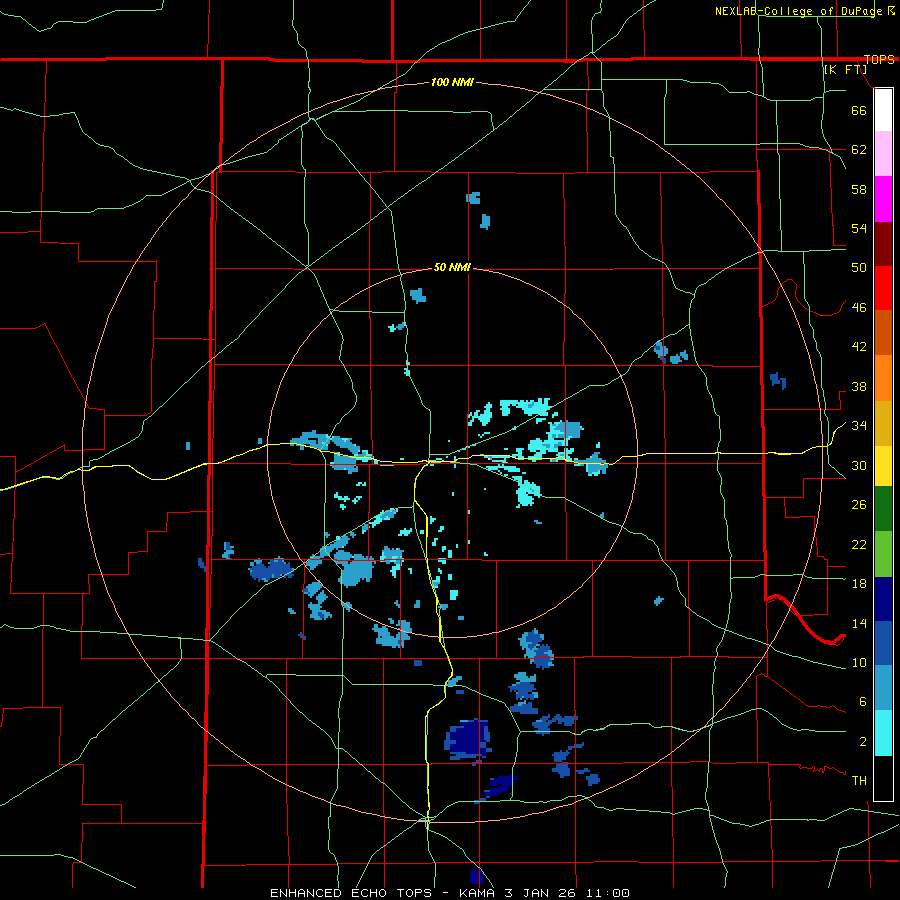
Task: Click the white swatch in the tops legend
Action: (883, 110)
